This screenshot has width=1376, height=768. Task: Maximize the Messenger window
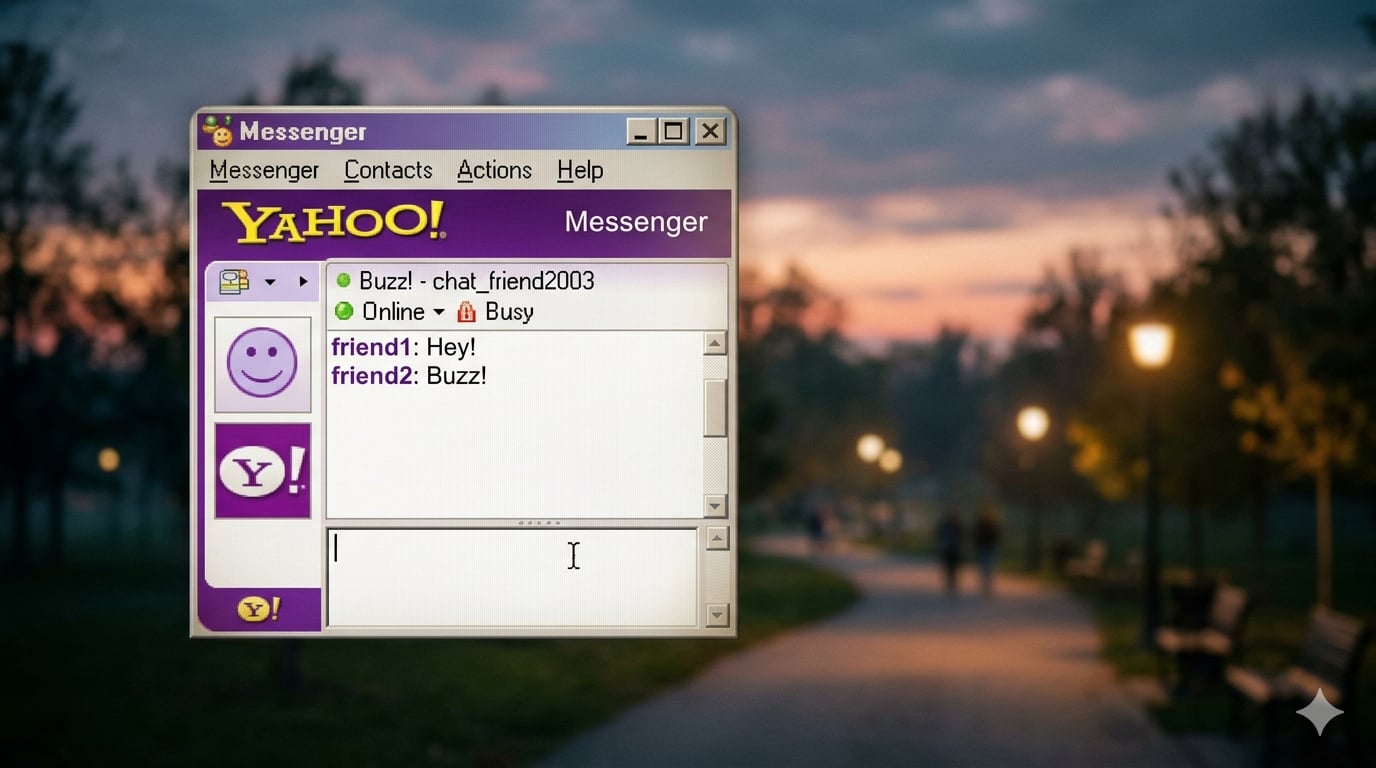674,131
